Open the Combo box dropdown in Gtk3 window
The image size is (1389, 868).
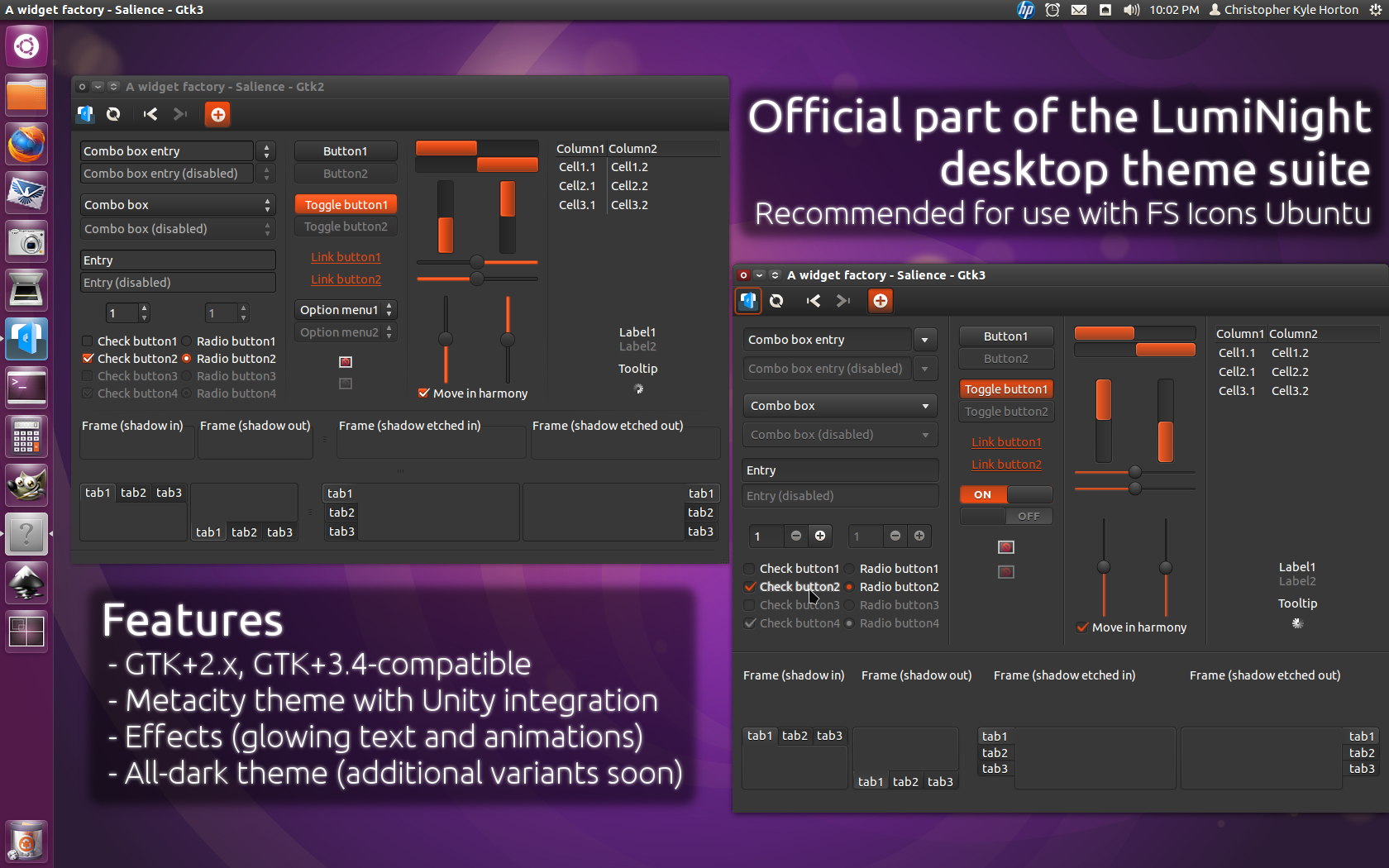(x=839, y=406)
